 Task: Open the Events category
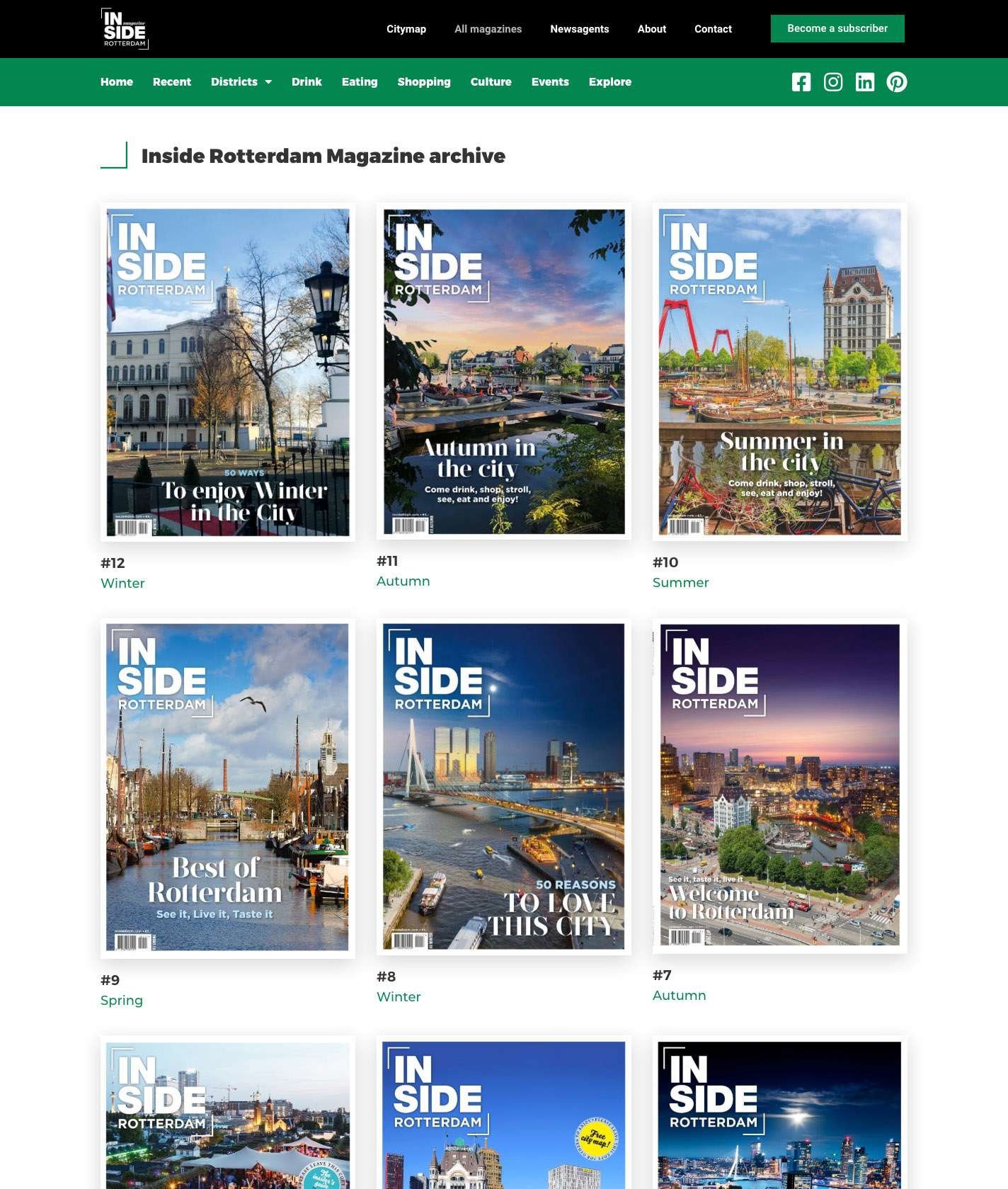pyautogui.click(x=549, y=82)
